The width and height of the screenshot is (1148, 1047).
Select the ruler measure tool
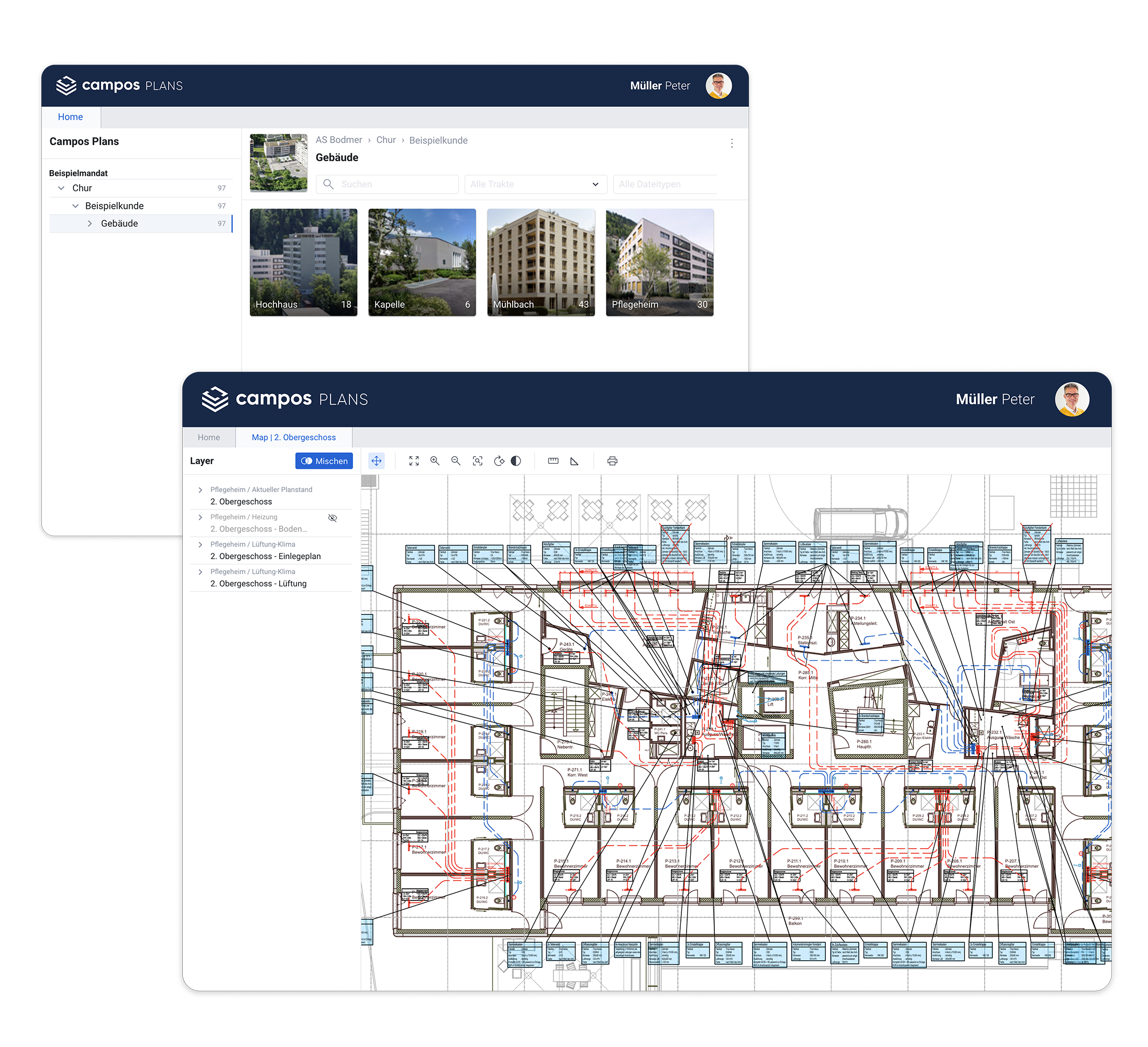coord(553,461)
